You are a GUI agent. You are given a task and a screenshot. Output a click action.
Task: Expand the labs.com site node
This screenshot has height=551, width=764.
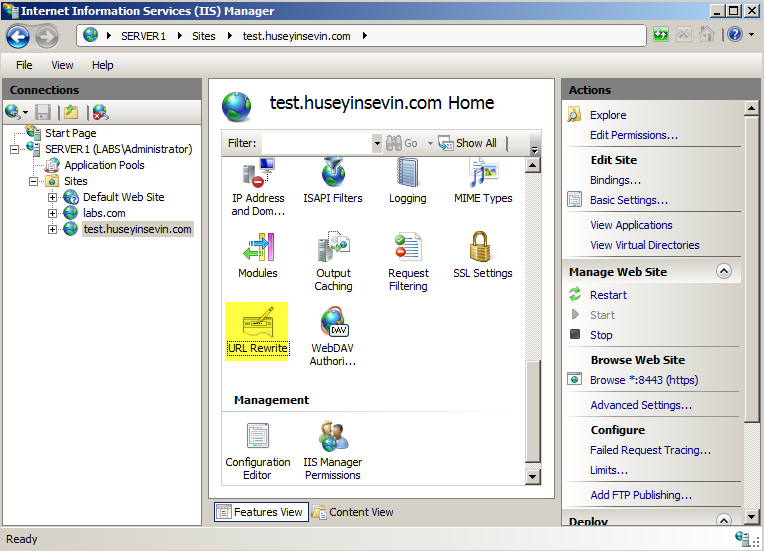coord(52,213)
